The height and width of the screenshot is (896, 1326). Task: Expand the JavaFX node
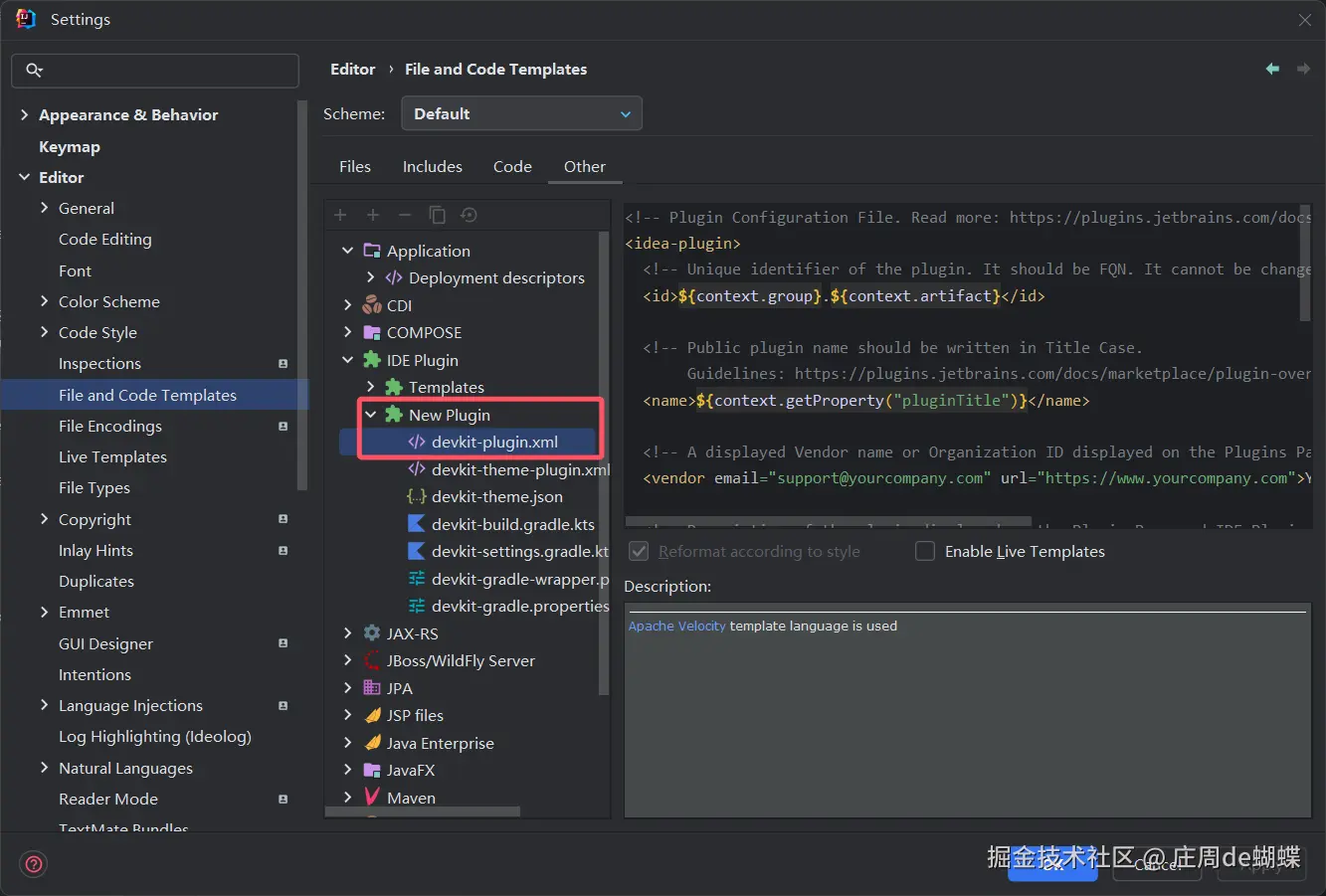[347, 770]
